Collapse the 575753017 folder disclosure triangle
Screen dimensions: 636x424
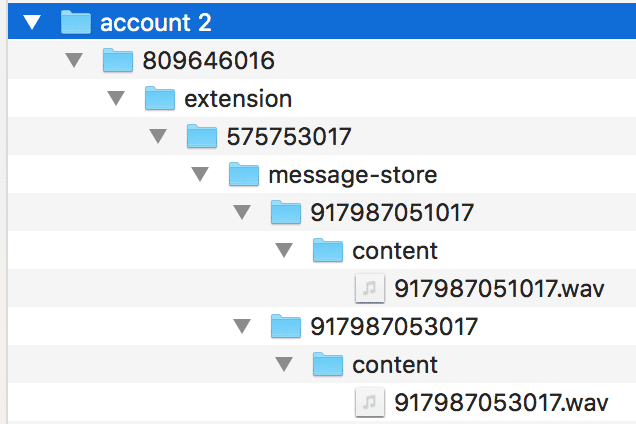click(x=157, y=137)
